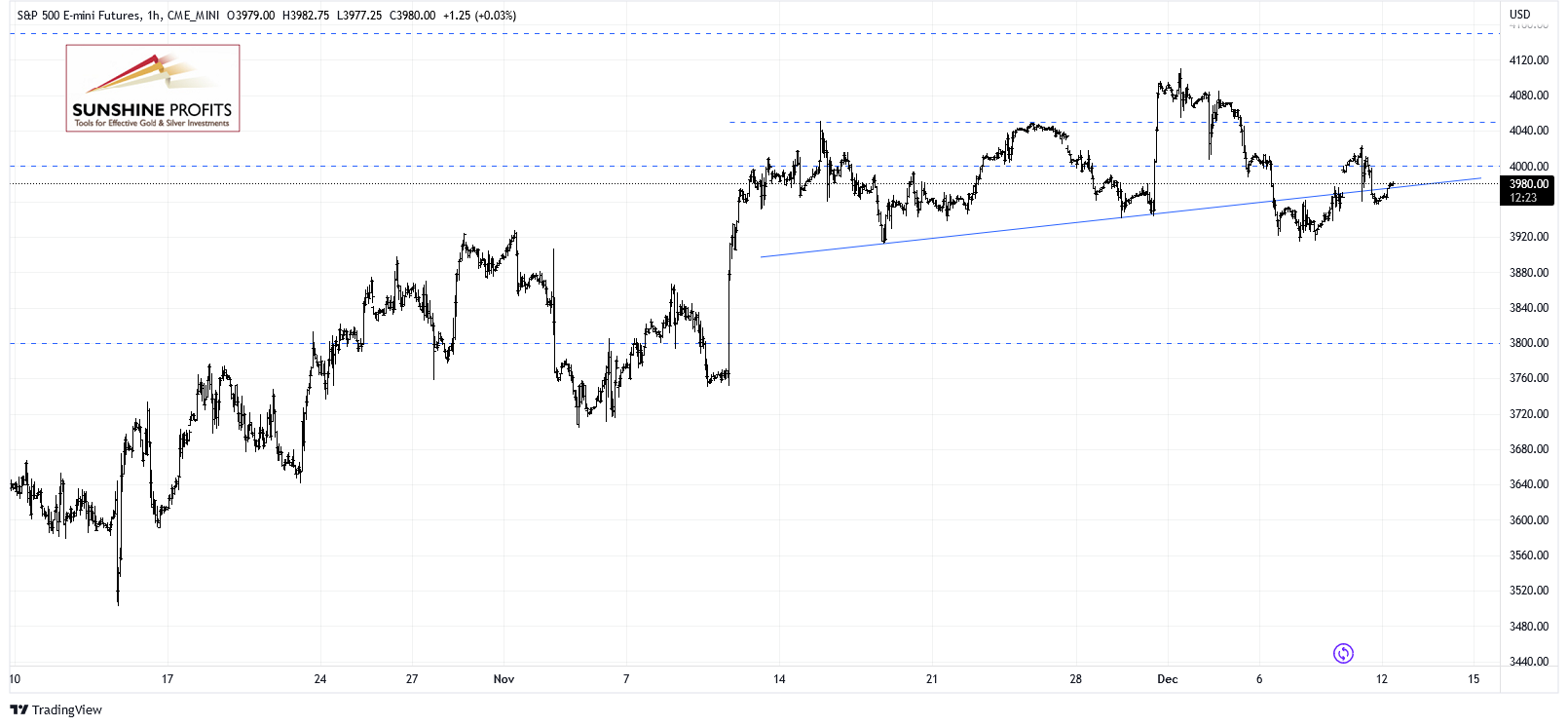This screenshot has width=1568, height=727.
Task: Click the TradingView logo icon
Action: (19, 709)
